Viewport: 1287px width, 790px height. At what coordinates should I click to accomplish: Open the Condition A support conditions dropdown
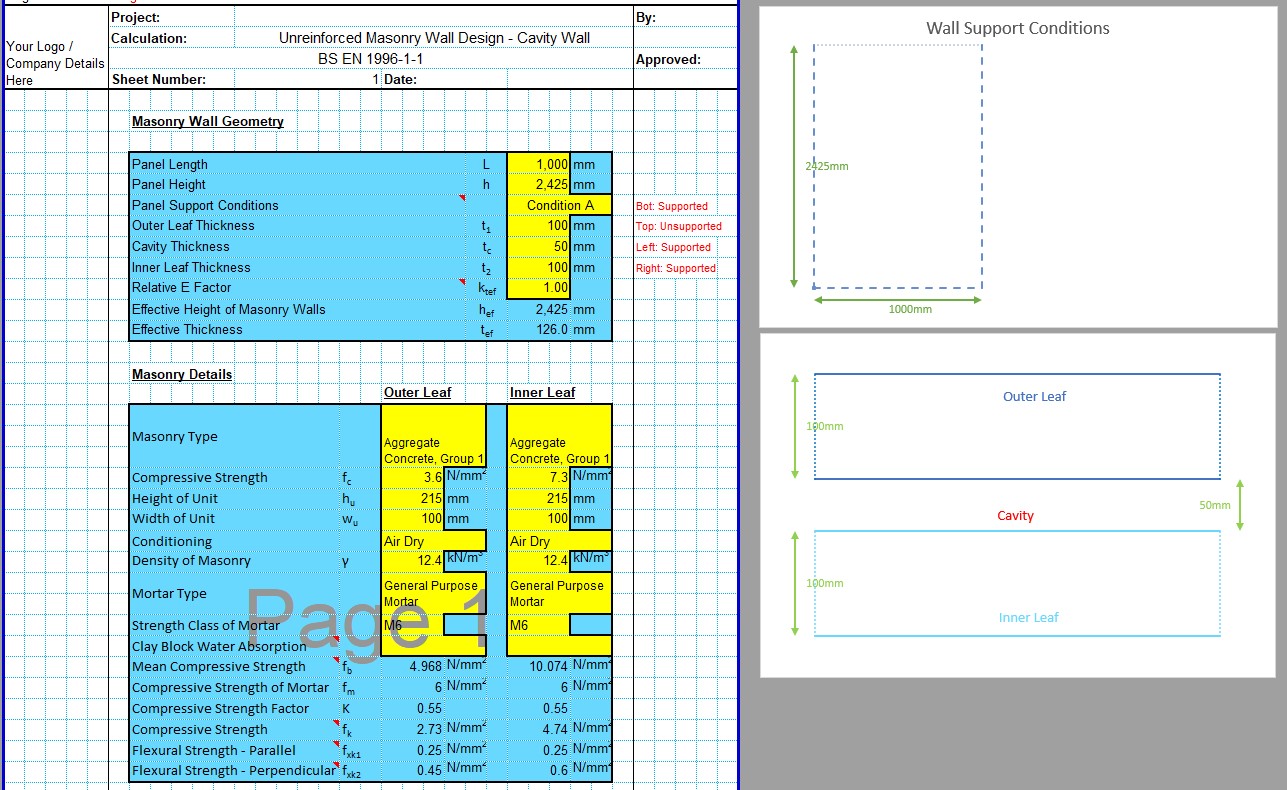click(559, 204)
